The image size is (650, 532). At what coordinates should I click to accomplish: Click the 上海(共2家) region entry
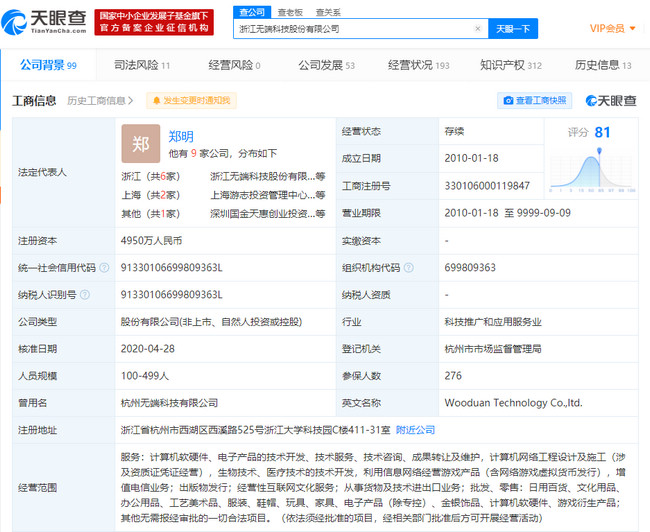[150, 195]
